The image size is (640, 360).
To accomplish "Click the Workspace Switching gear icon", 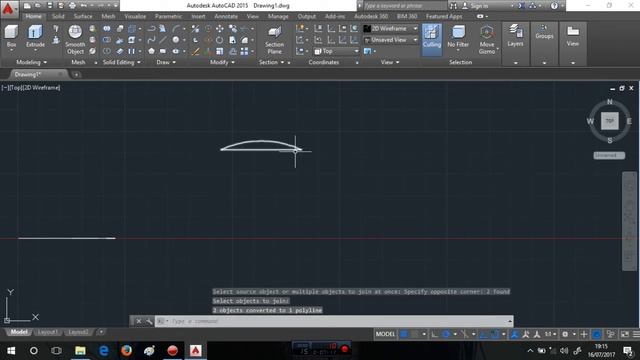I will click(565, 334).
